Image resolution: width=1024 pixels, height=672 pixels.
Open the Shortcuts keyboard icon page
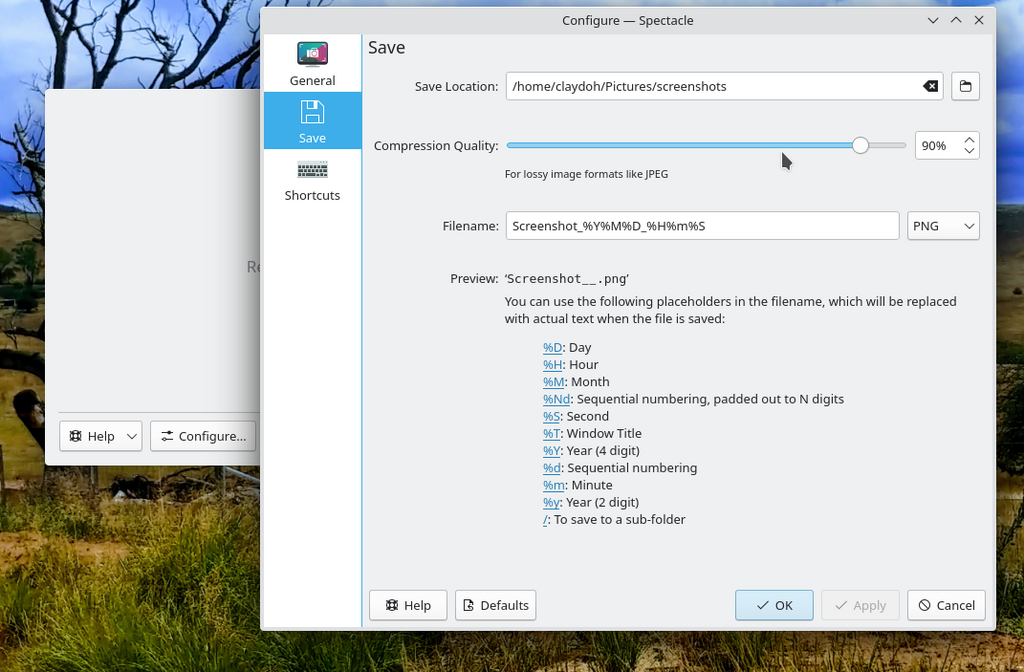(312, 169)
